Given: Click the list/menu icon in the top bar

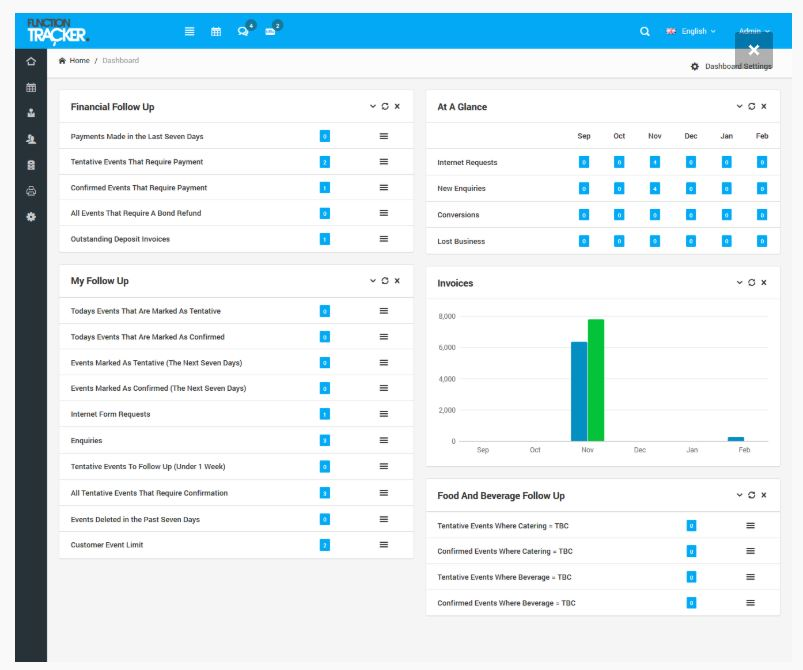Looking at the screenshot, I should [189, 30].
